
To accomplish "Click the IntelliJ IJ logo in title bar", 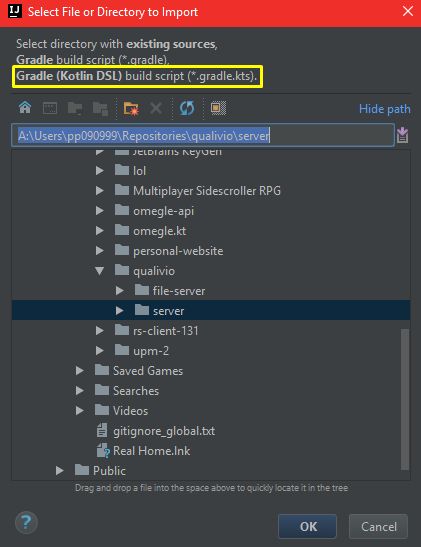I will [x=15, y=11].
